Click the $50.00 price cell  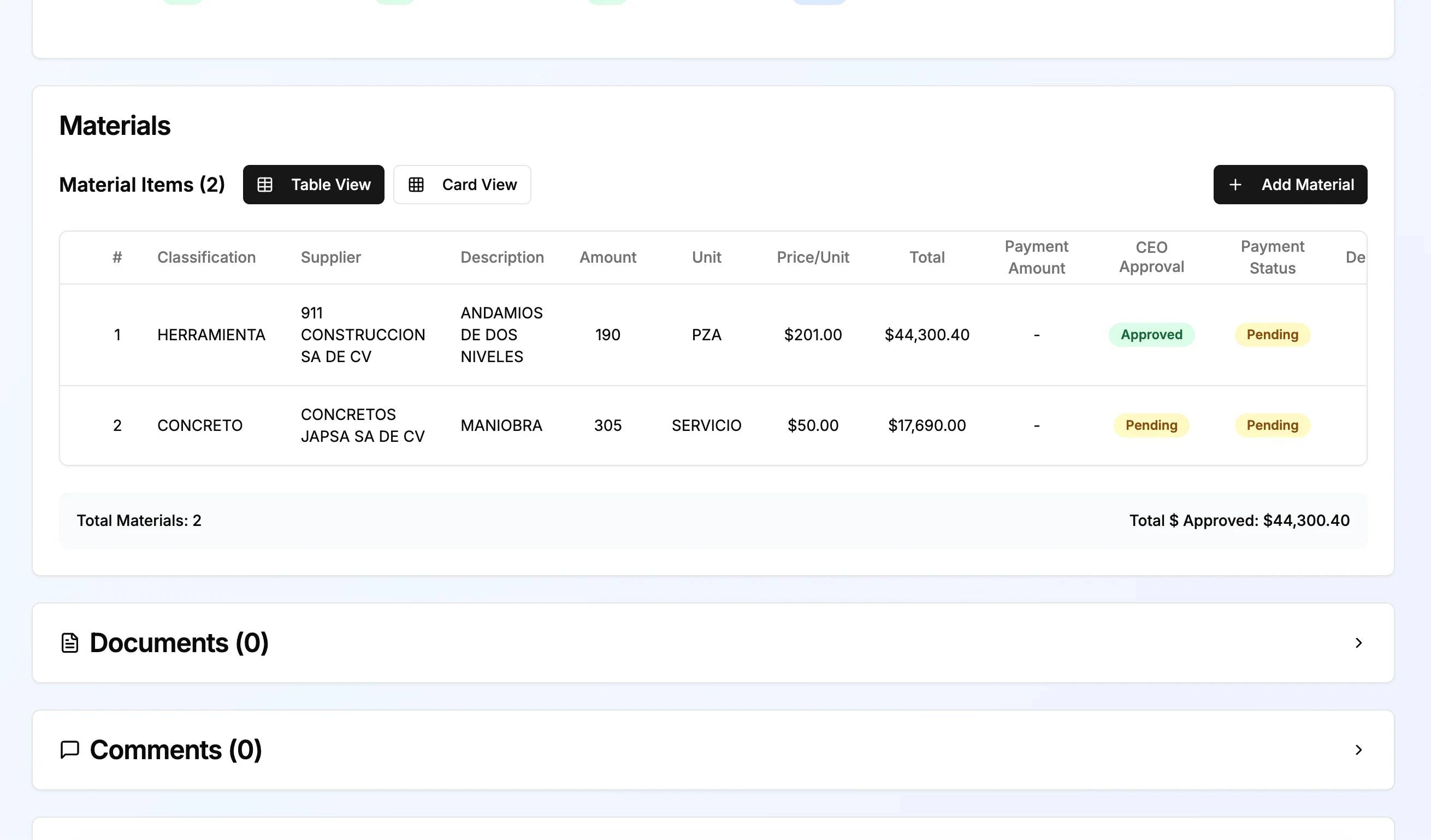tap(813, 425)
